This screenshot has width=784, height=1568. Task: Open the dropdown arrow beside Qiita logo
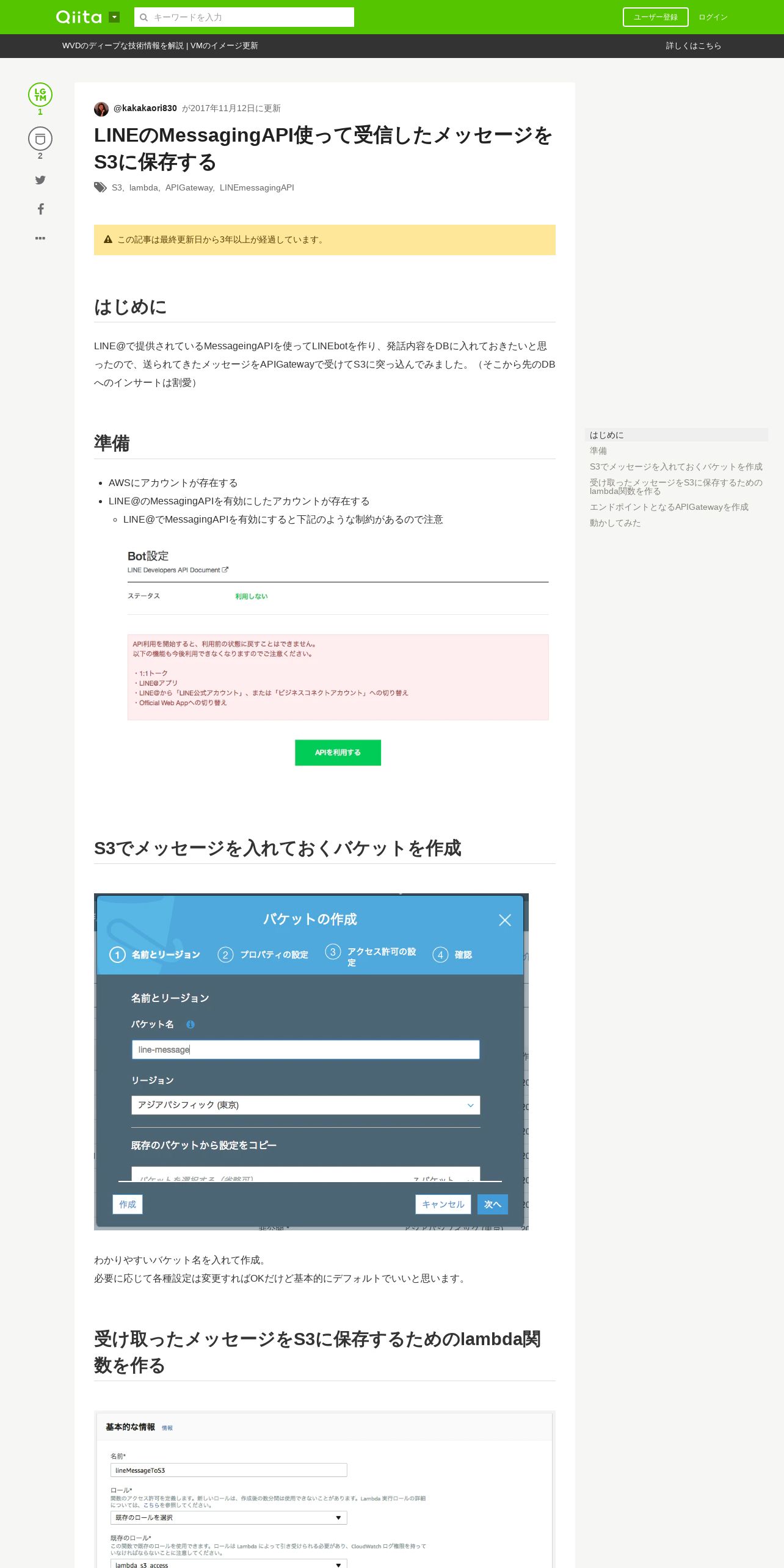pos(114,17)
